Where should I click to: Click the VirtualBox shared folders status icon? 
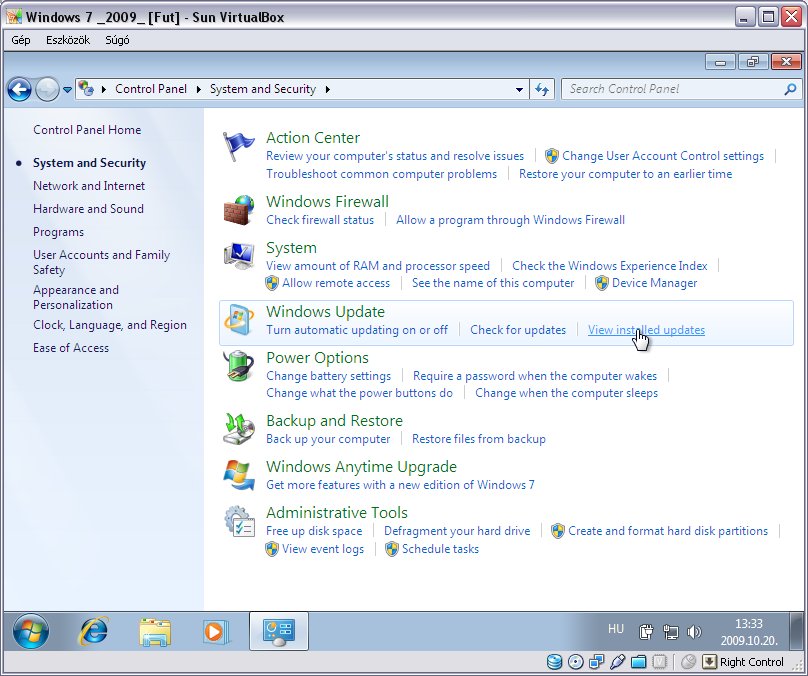[x=639, y=662]
